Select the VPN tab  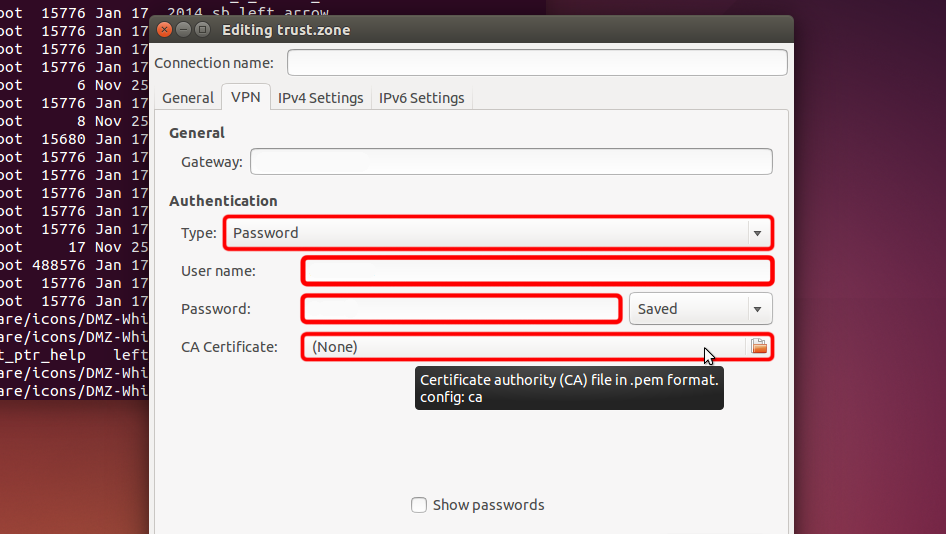(245, 98)
